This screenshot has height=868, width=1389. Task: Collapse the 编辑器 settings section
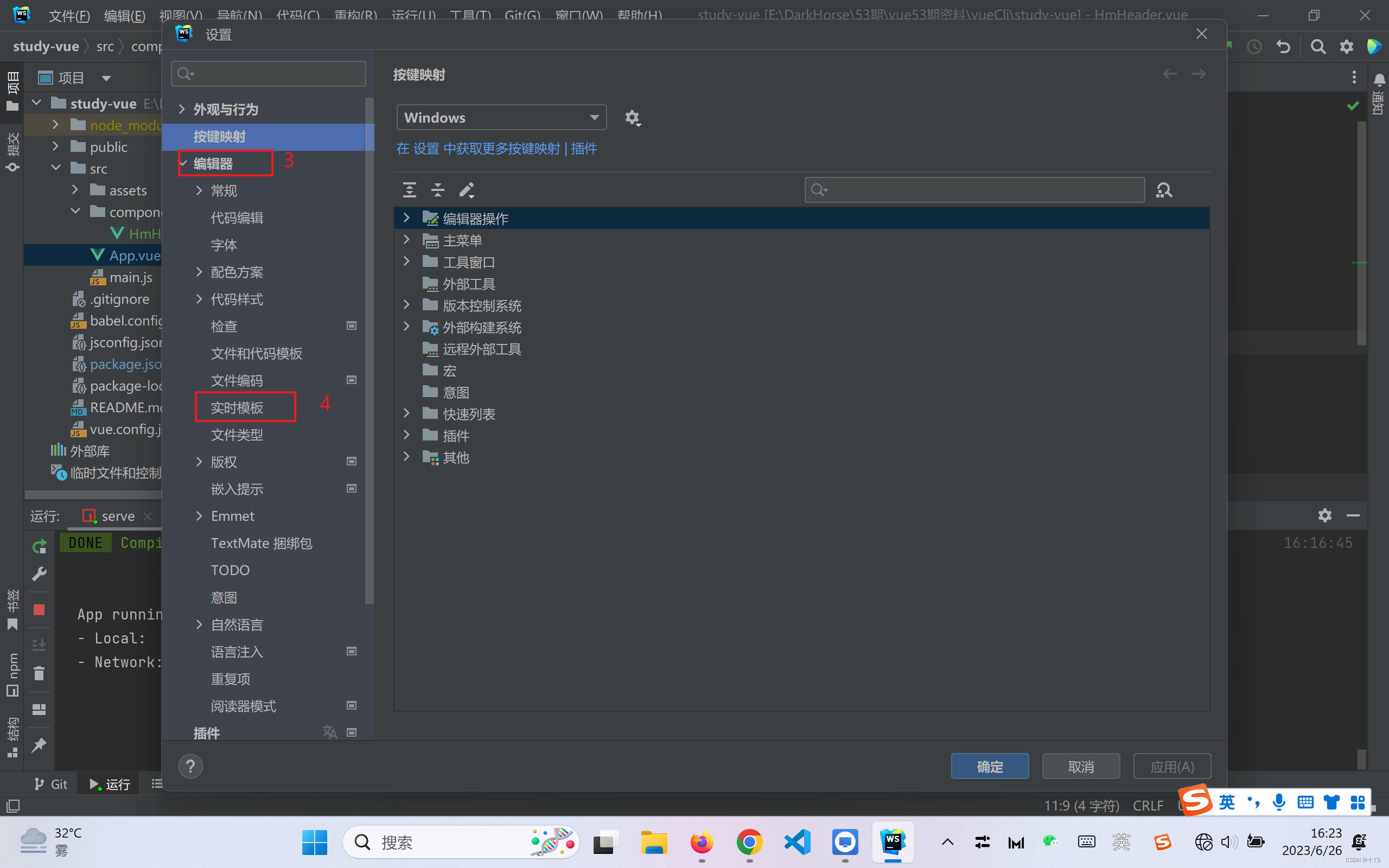pos(183,164)
